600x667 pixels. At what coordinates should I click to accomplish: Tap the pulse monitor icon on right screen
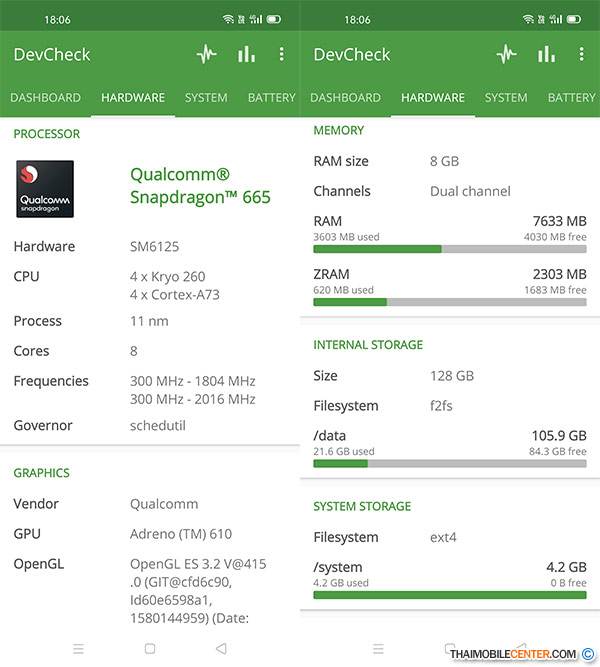click(x=507, y=55)
